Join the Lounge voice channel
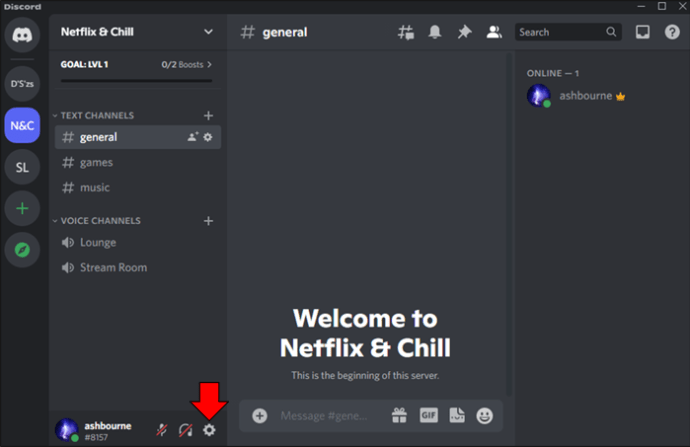690x447 pixels. click(x=138, y=242)
